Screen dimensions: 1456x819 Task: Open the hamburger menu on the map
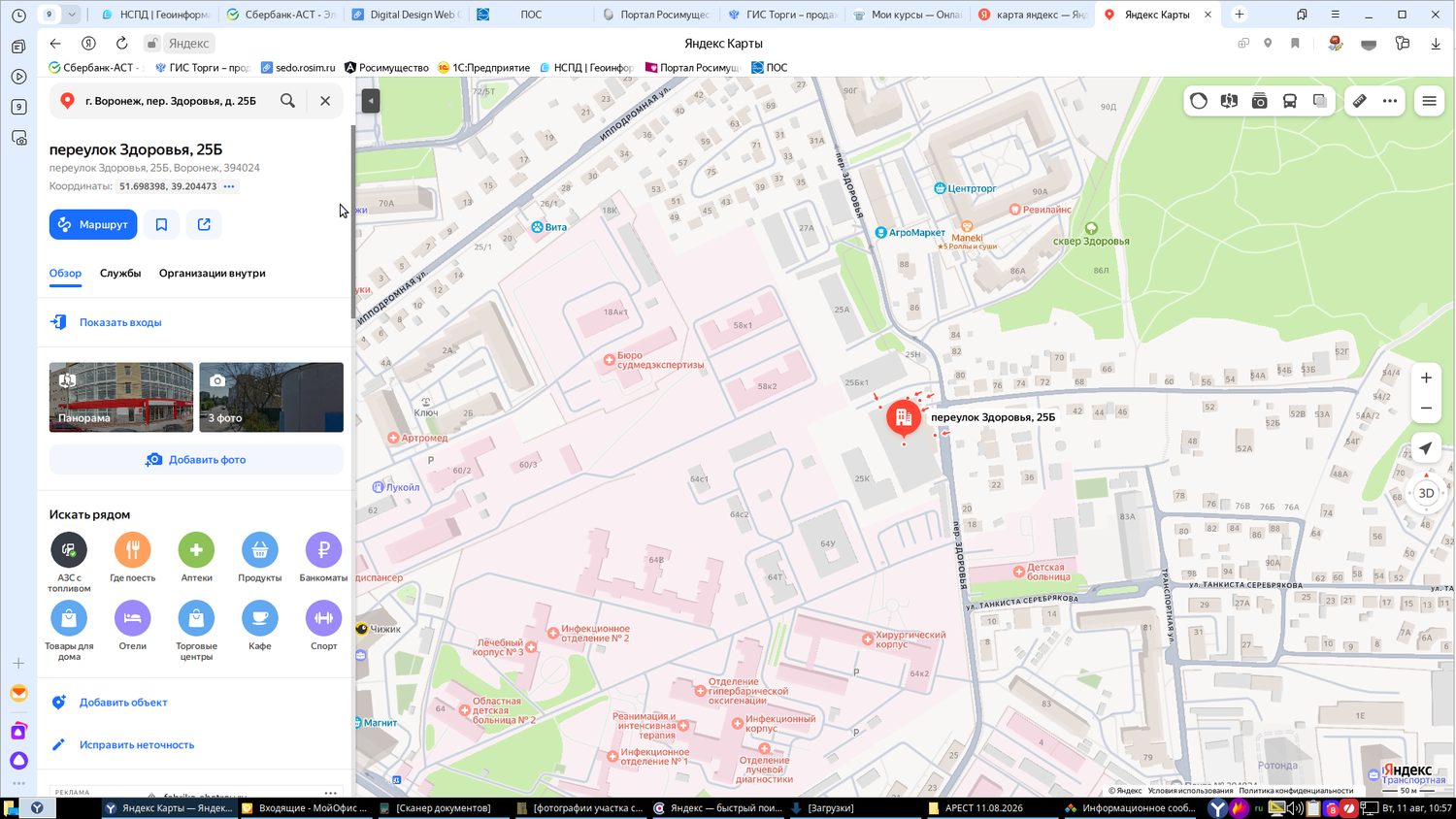click(x=1429, y=101)
